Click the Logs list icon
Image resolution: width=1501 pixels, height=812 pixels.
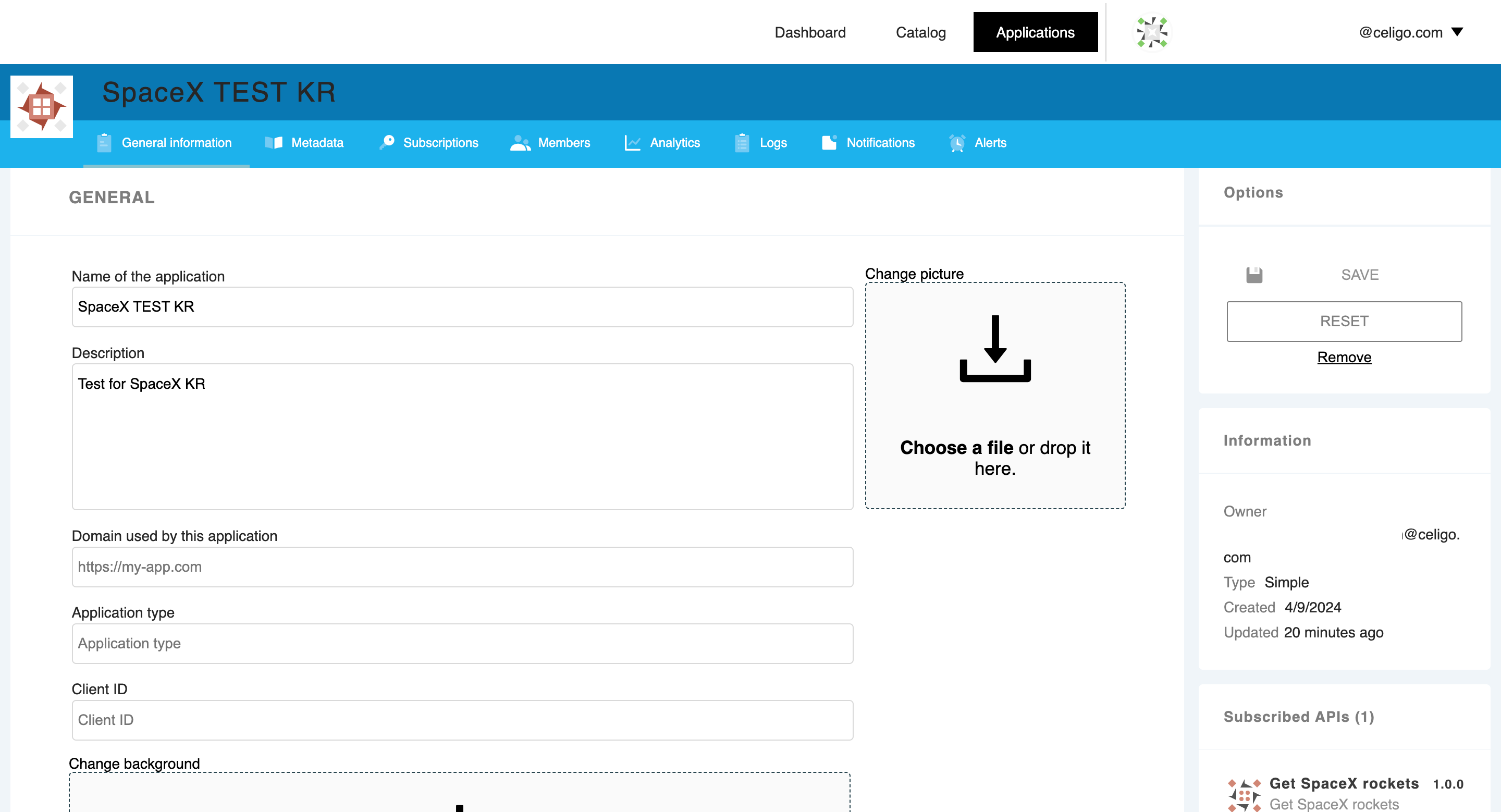(x=742, y=143)
